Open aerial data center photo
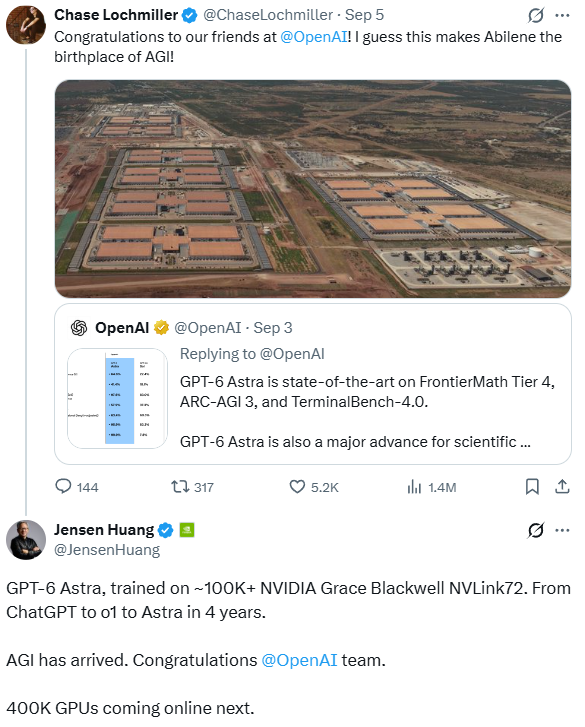The image size is (585, 727). pyautogui.click(x=313, y=189)
